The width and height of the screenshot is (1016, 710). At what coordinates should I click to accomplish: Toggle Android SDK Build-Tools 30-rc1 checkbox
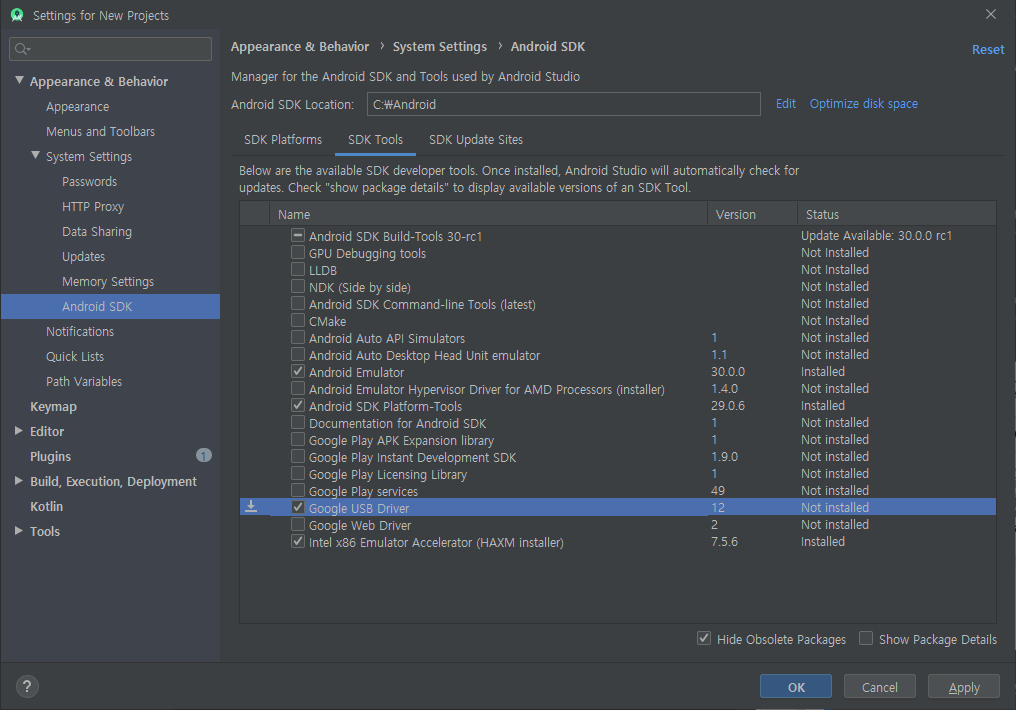[297, 235]
